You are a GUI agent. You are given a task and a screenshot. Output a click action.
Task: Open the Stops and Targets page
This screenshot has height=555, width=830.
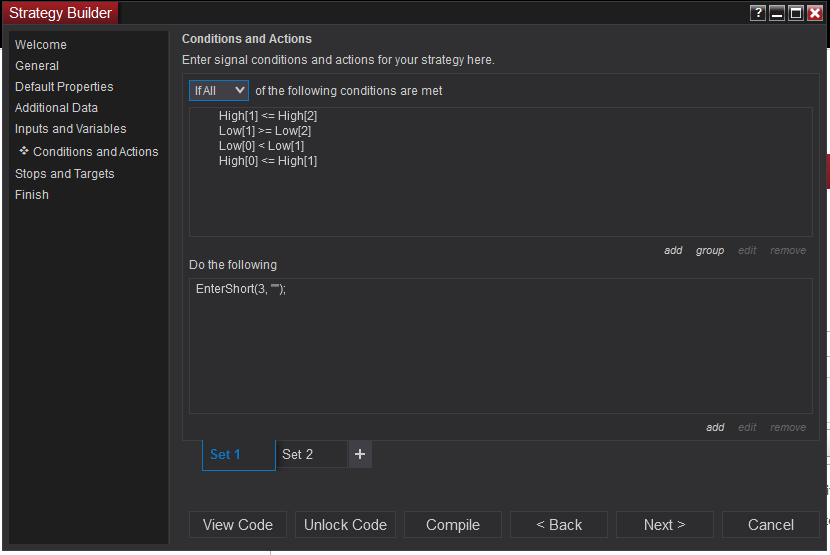tap(64, 174)
